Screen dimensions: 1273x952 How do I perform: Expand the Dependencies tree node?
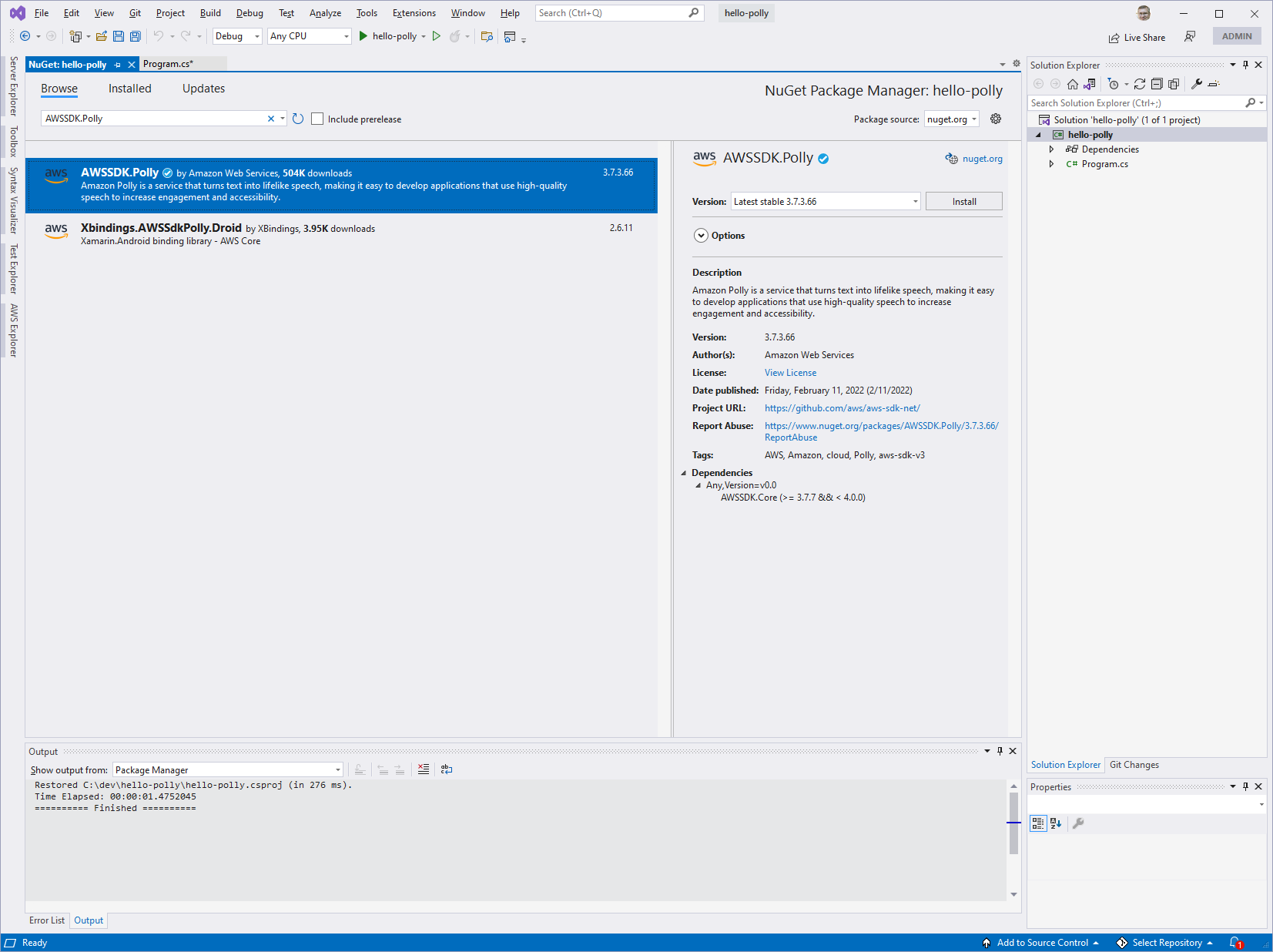(x=1051, y=149)
